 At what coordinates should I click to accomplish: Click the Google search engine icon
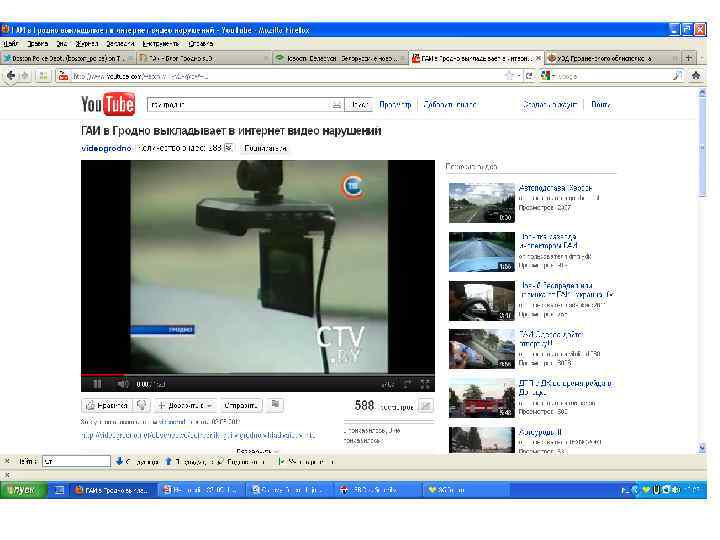pyautogui.click(x=545, y=76)
